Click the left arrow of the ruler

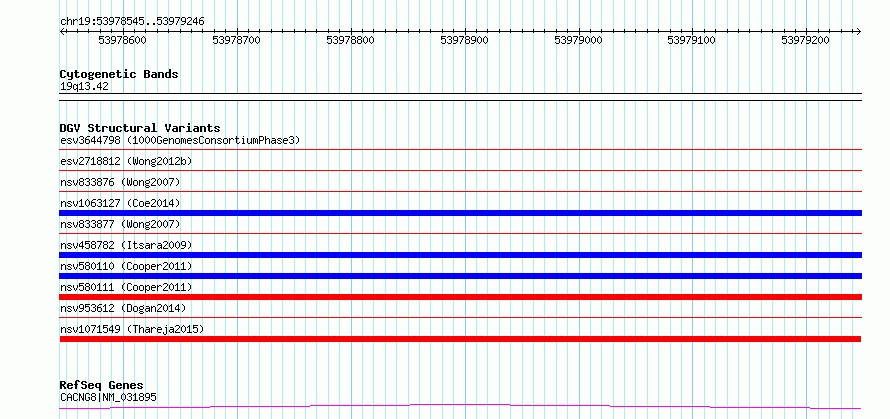coord(62,31)
